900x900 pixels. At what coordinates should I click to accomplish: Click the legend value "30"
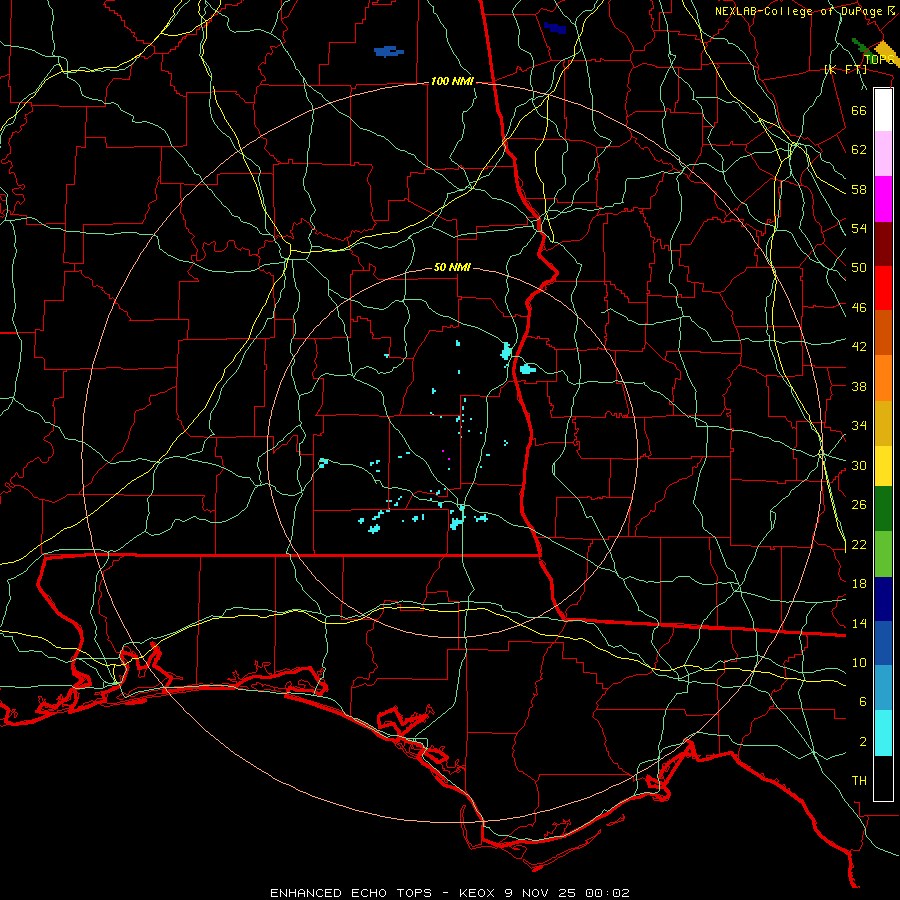click(859, 465)
